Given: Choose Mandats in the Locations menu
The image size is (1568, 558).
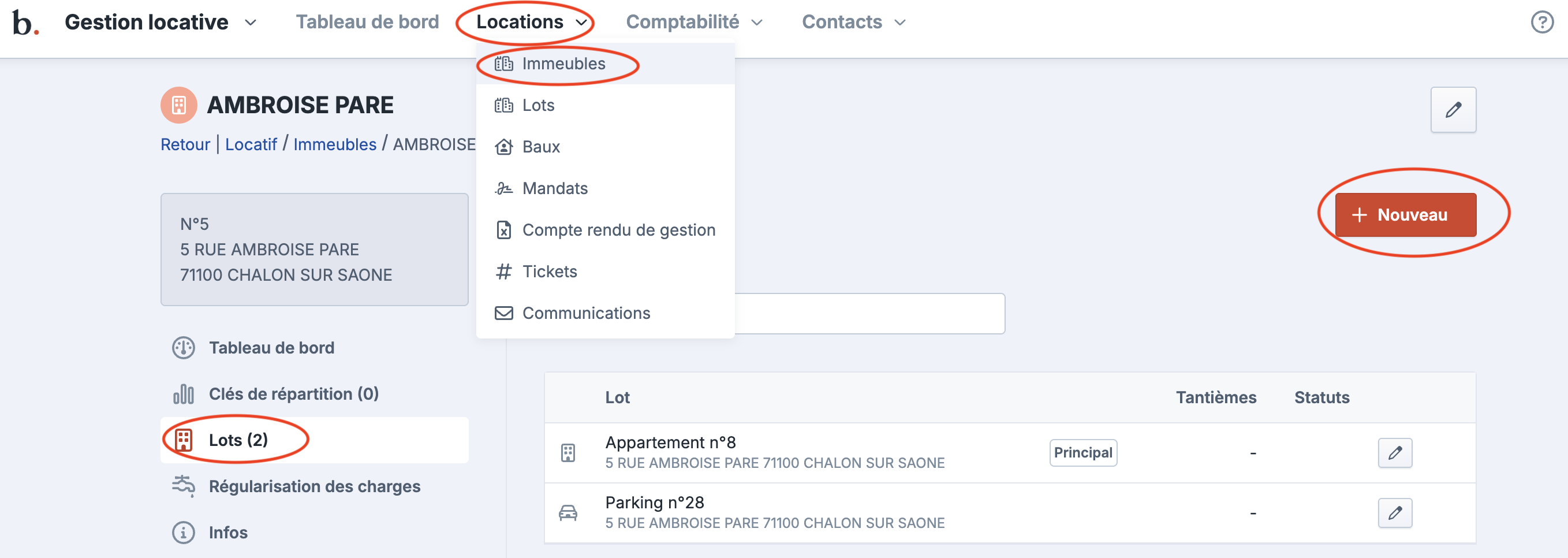Looking at the screenshot, I should click(555, 188).
